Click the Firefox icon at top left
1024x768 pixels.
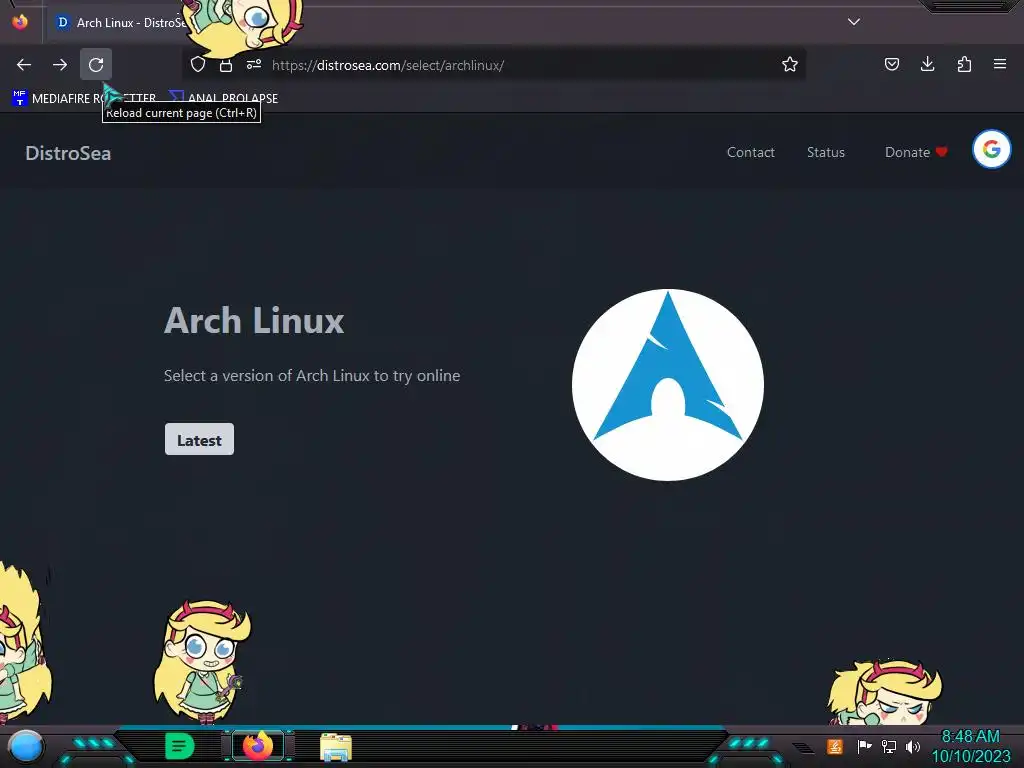pos(20,22)
